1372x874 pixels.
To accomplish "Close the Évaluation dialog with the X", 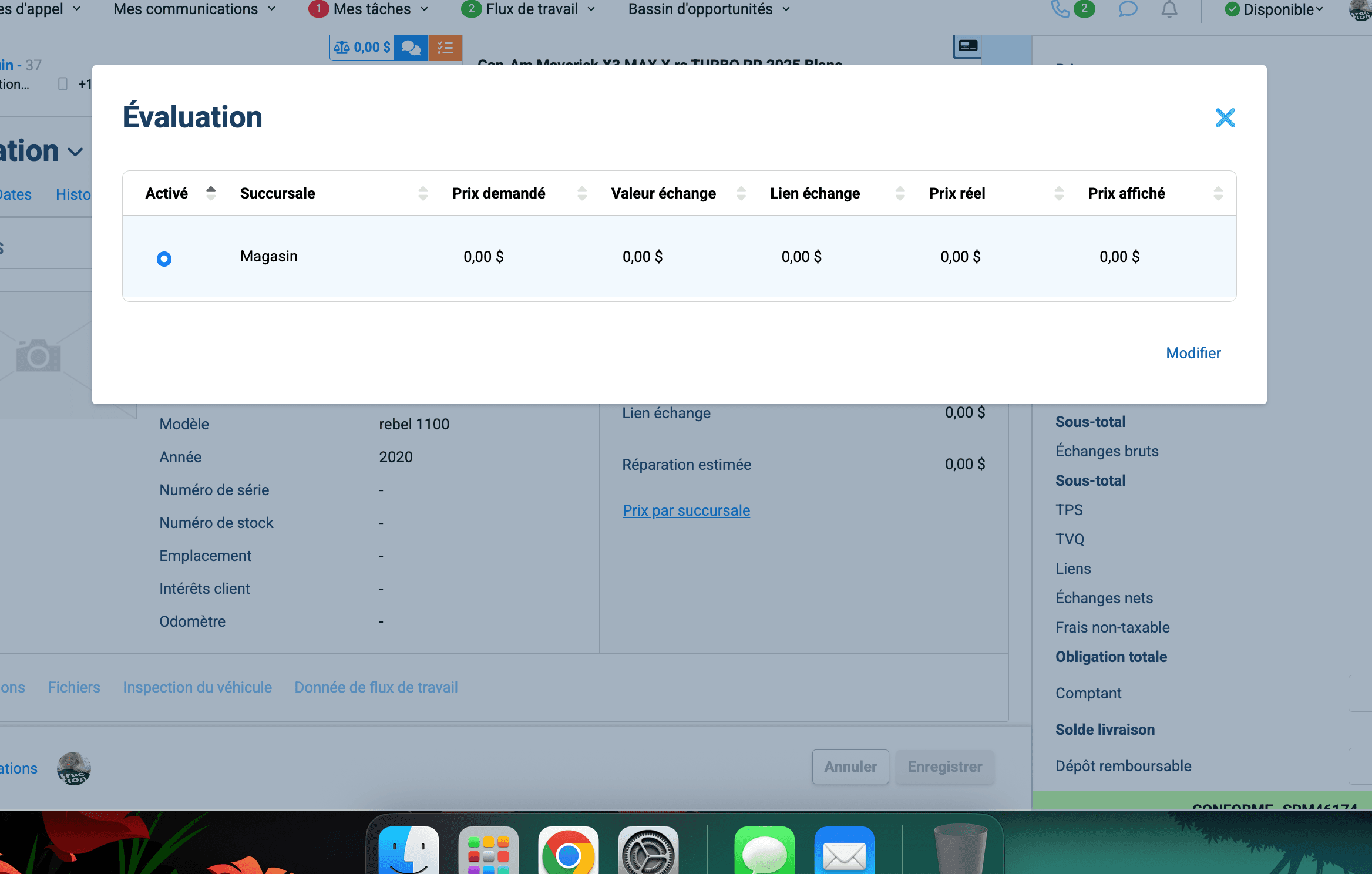I will tap(1225, 117).
